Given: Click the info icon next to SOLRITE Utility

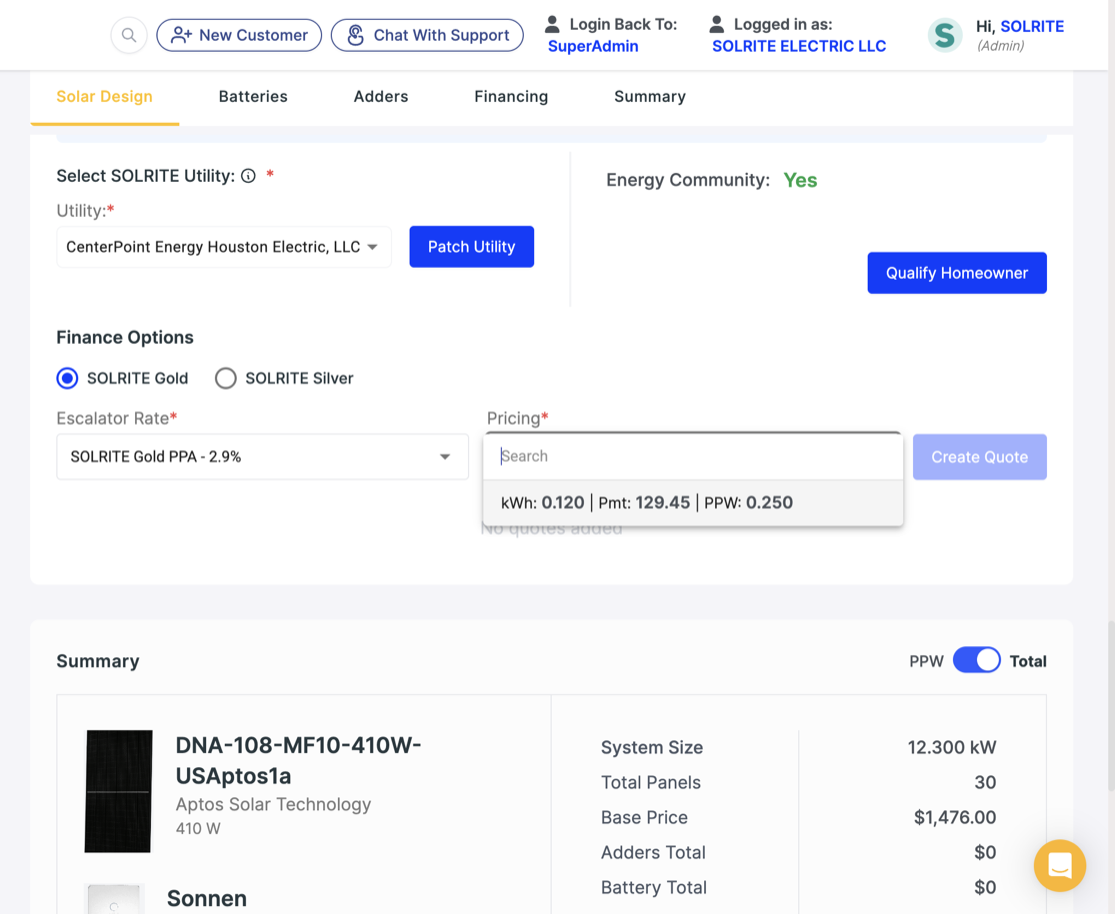Looking at the screenshot, I should (x=248, y=176).
